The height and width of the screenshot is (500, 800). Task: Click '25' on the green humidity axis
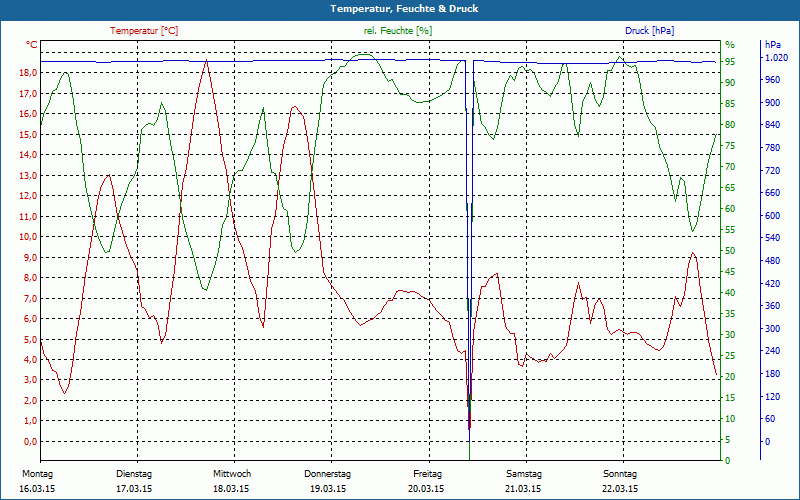pyautogui.click(x=730, y=356)
